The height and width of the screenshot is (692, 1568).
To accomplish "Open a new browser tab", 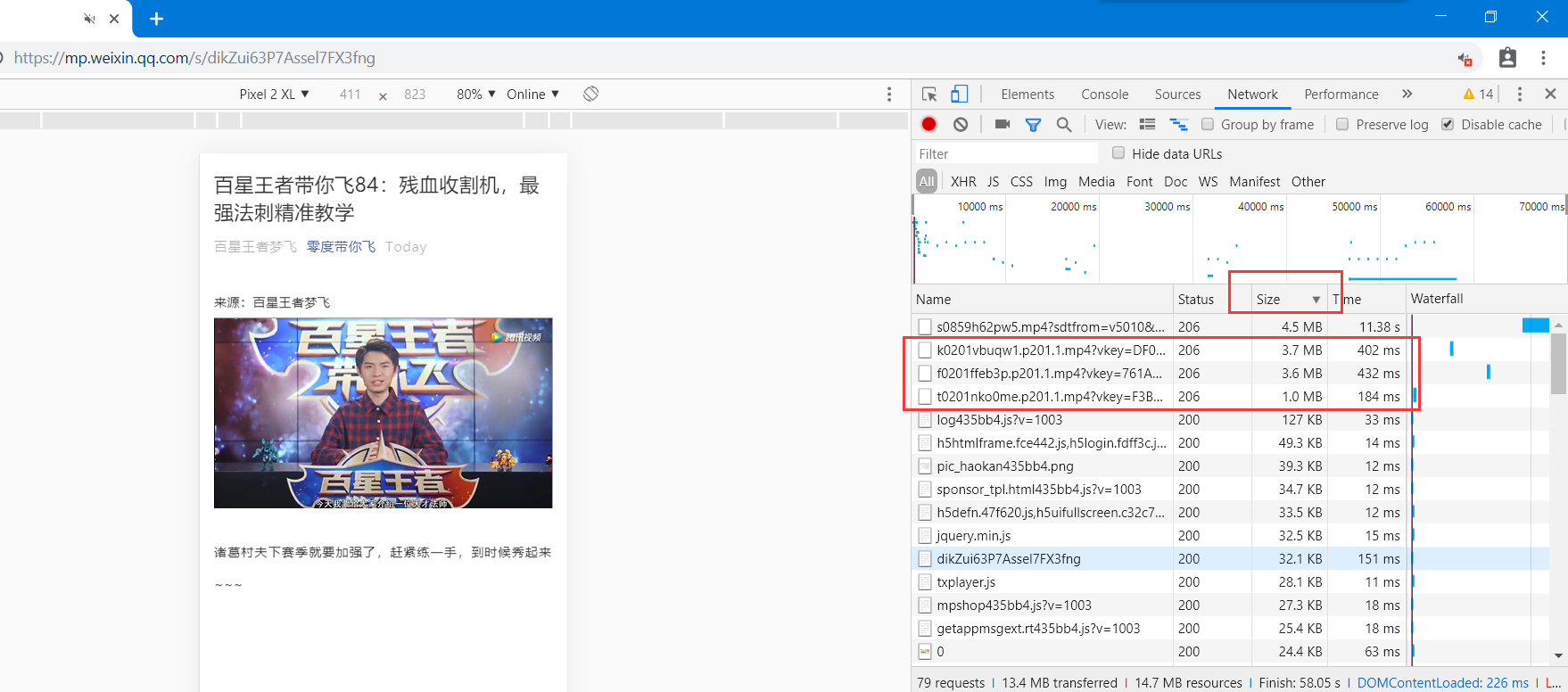I will coord(156,19).
